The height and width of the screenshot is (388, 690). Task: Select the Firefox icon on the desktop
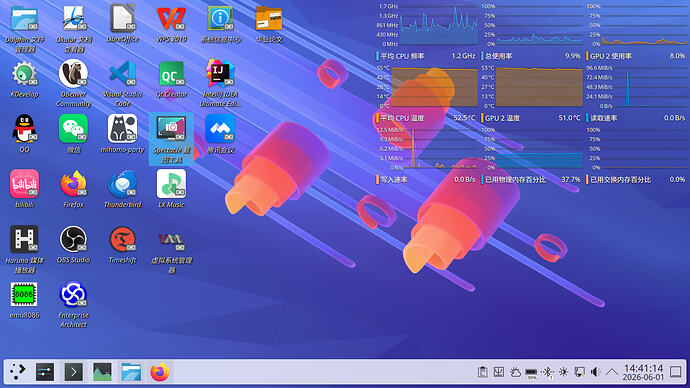(x=73, y=184)
